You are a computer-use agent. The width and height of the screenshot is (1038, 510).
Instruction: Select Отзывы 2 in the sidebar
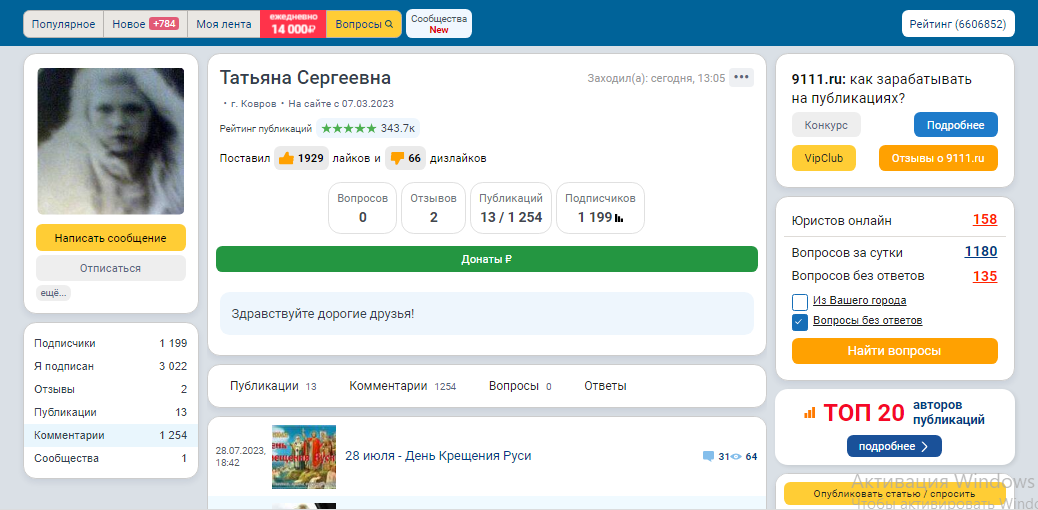(x=111, y=389)
